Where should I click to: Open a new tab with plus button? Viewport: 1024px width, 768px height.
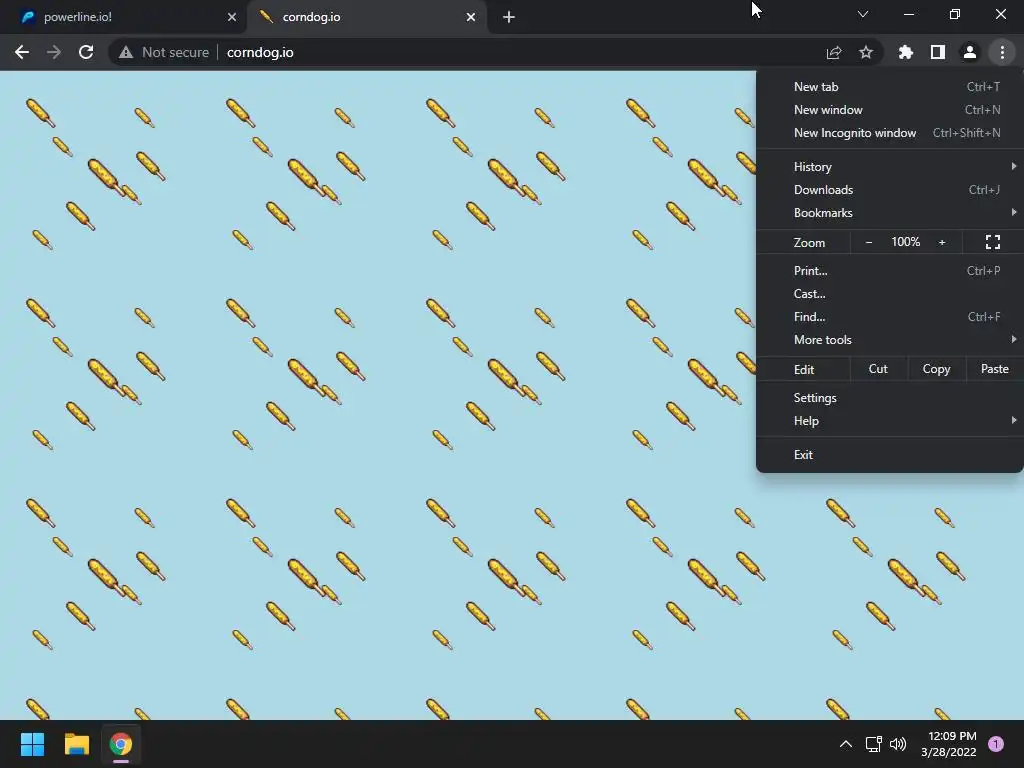click(509, 17)
